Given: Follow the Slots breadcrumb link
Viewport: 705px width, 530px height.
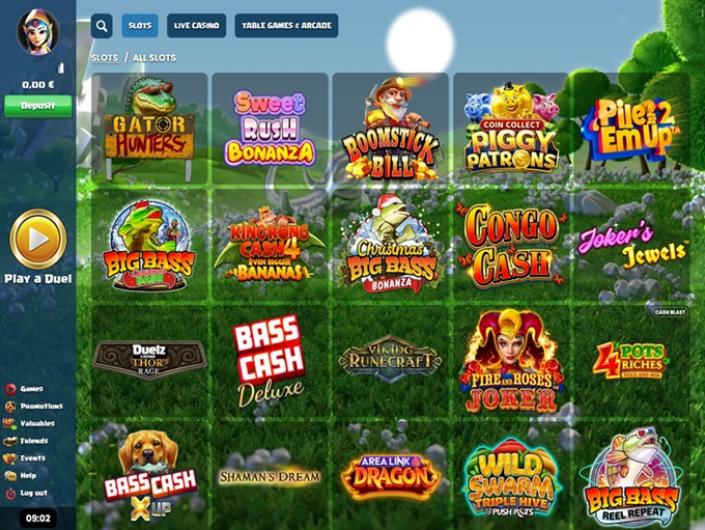Looking at the screenshot, I should [104, 58].
